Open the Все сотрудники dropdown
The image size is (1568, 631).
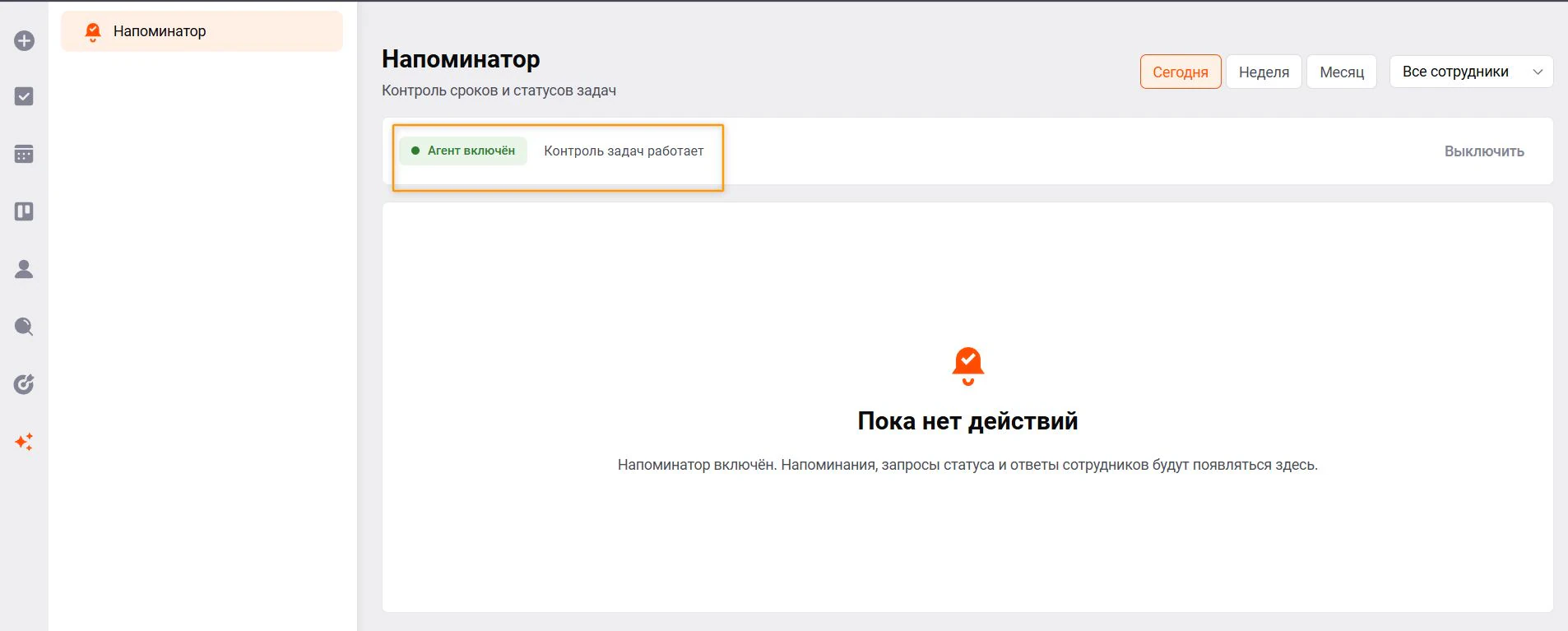[1471, 72]
